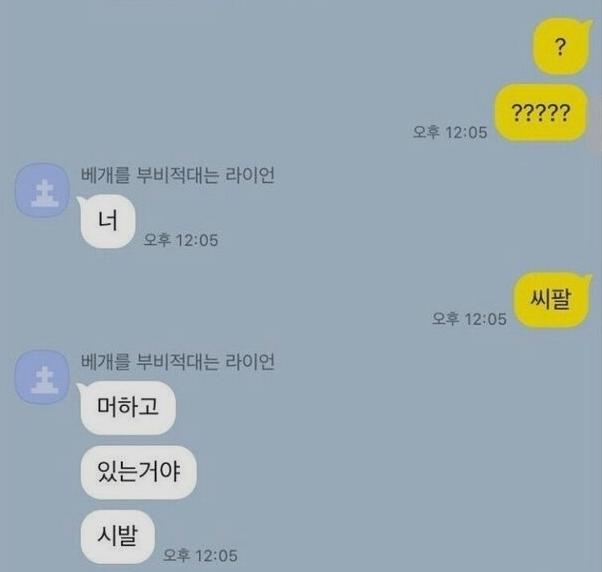The height and width of the screenshot is (572, 602).
Task: Grab the gray scrollbar handle at right edge
Action: (x=596, y=125)
